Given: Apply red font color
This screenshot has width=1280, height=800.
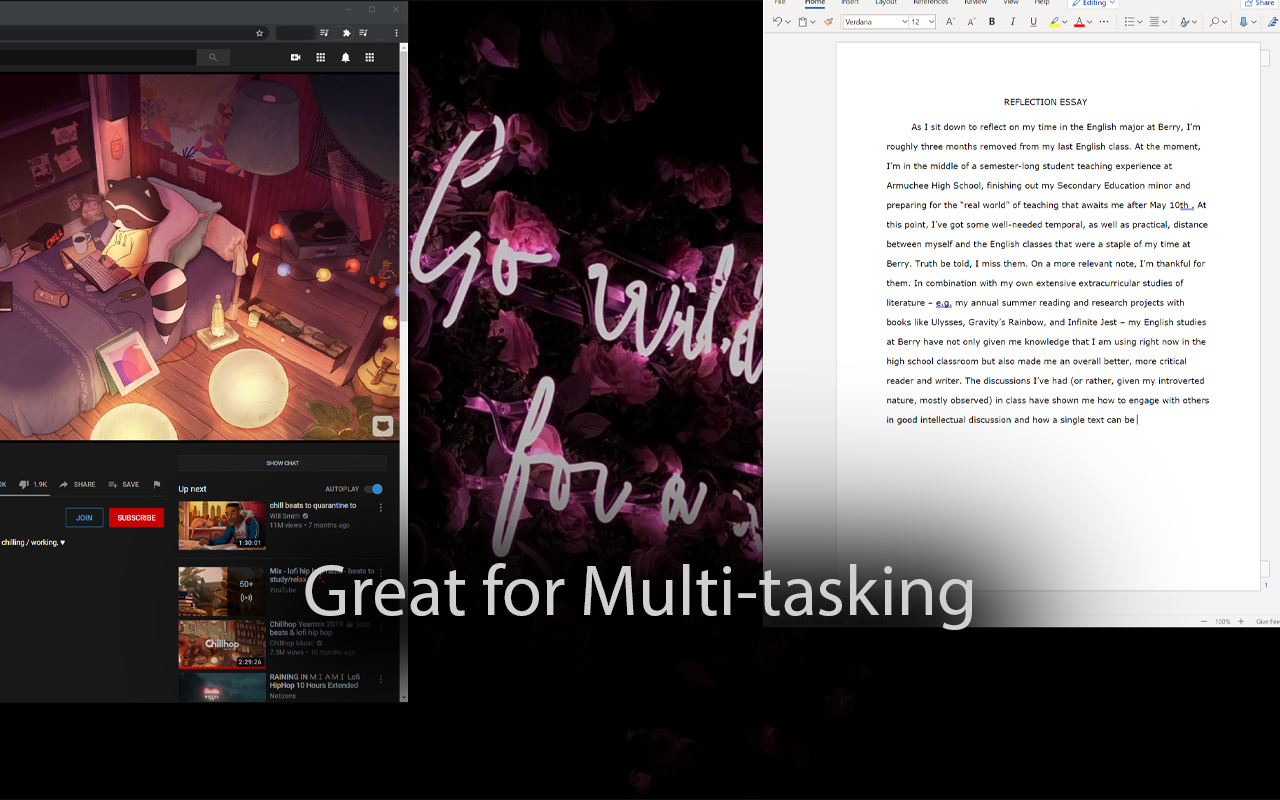Looking at the screenshot, I should (1079, 21).
